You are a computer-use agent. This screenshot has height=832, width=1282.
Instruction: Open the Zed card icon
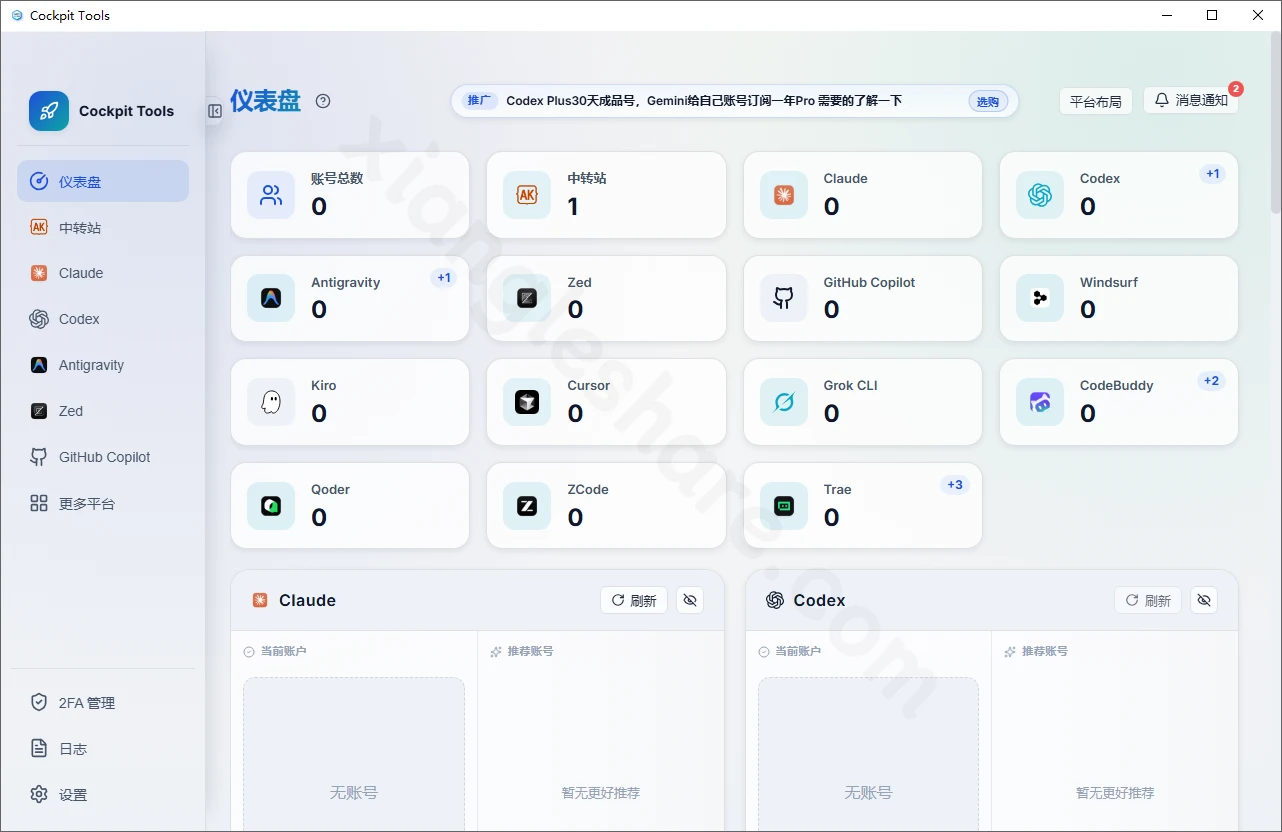point(527,298)
